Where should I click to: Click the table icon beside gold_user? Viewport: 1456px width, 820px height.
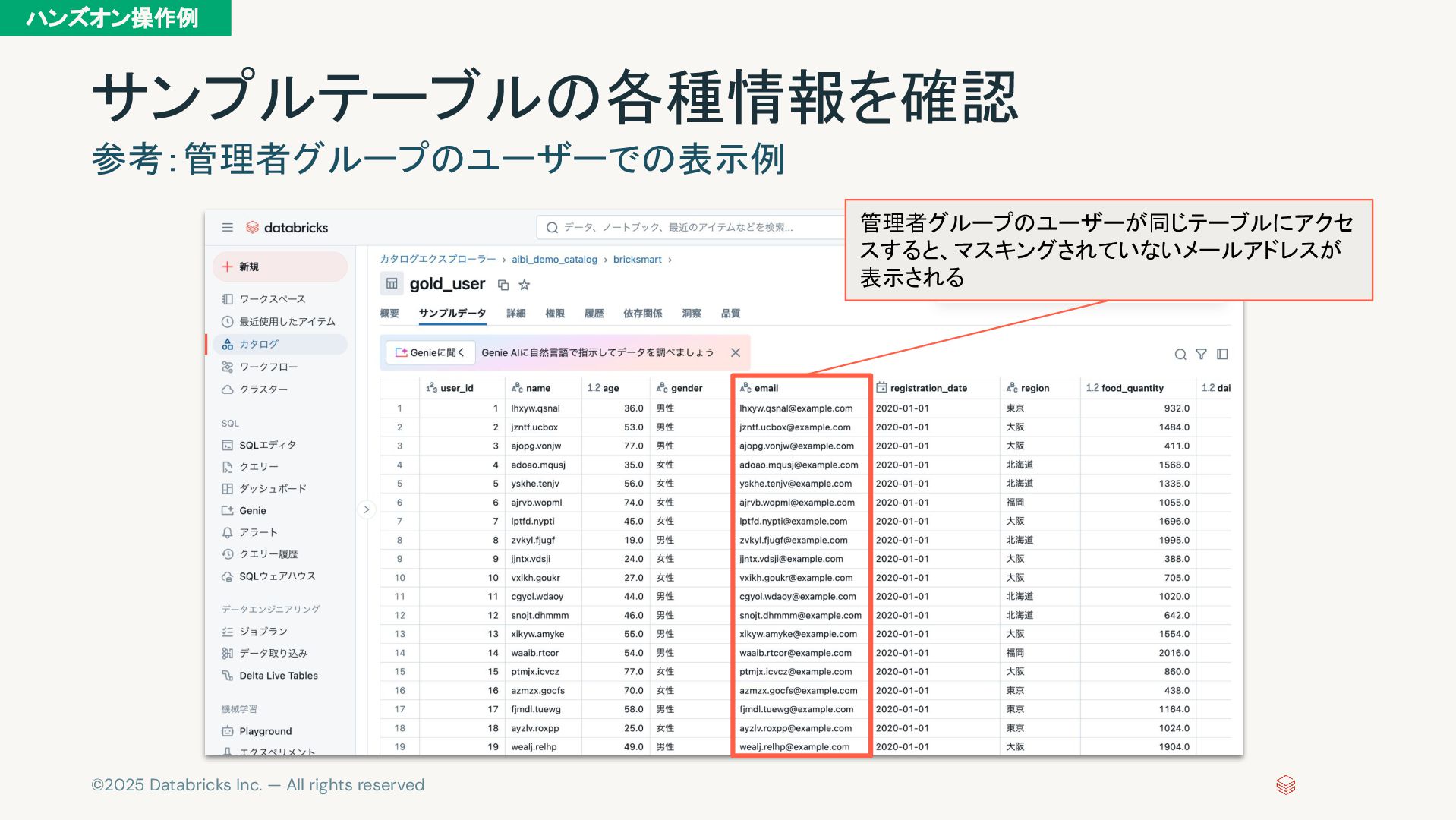[392, 284]
